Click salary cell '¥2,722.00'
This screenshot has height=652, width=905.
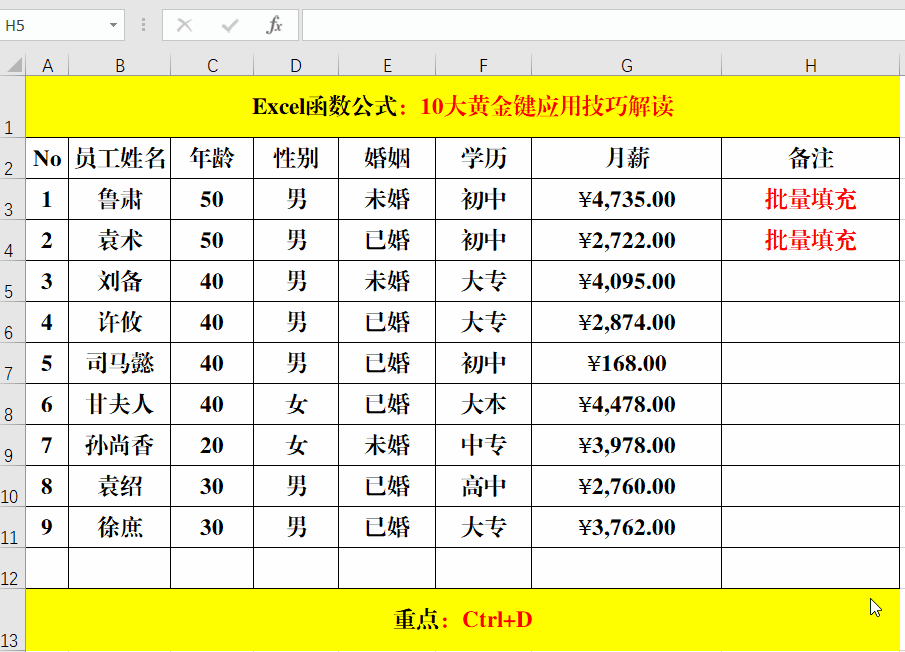click(x=626, y=240)
